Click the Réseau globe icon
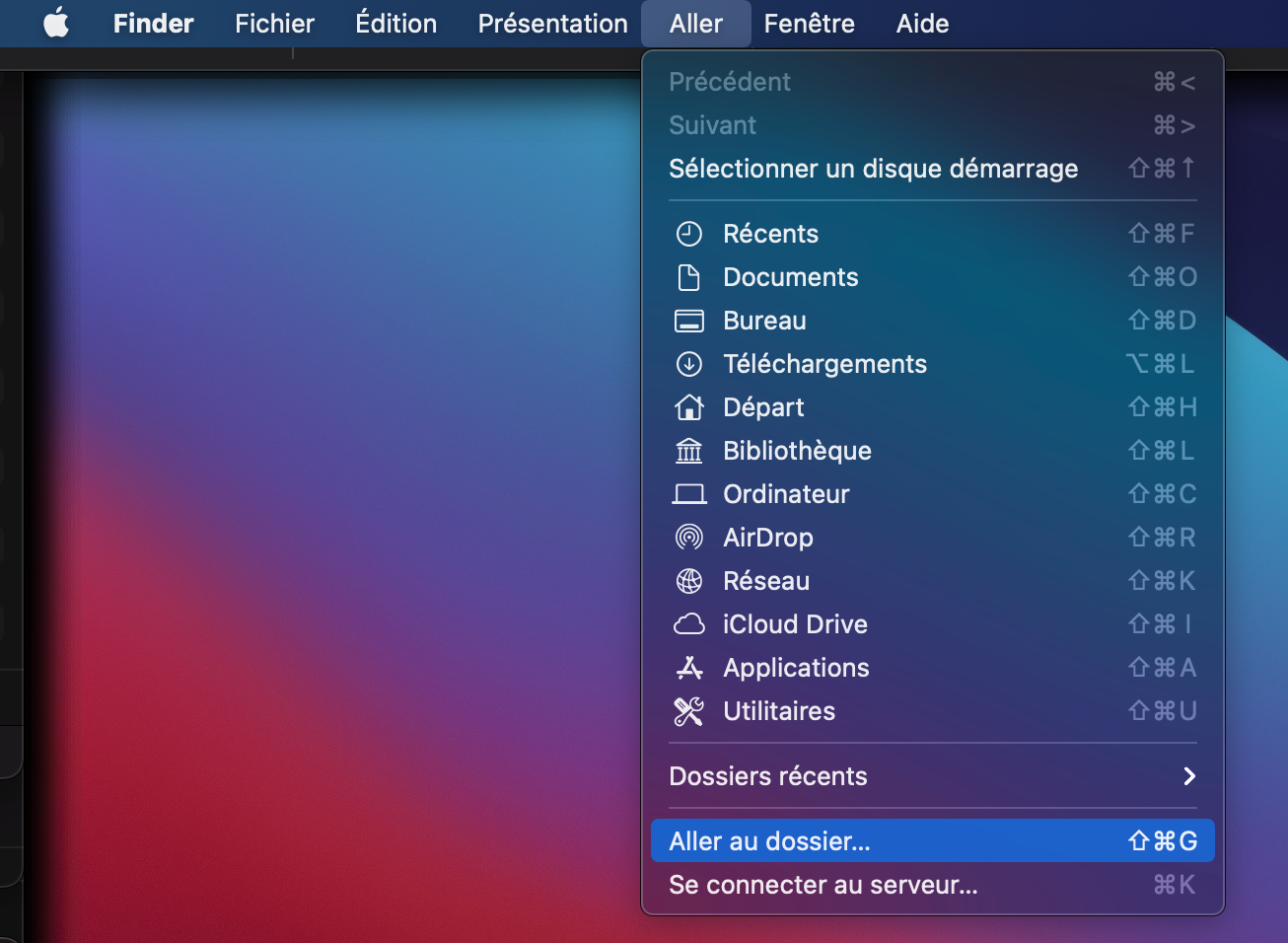This screenshot has width=1288, height=943. coord(688,581)
